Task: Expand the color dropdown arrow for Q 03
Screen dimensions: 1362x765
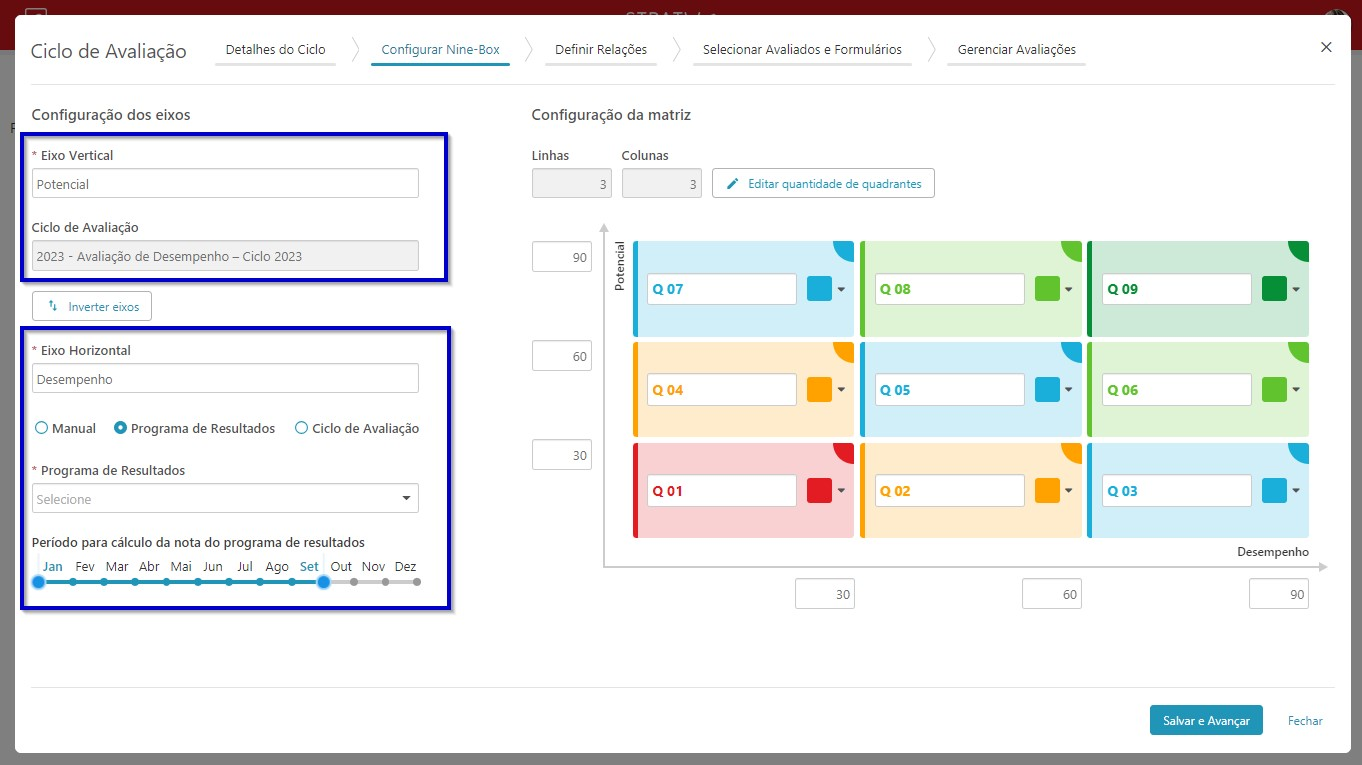Action: 1296,491
